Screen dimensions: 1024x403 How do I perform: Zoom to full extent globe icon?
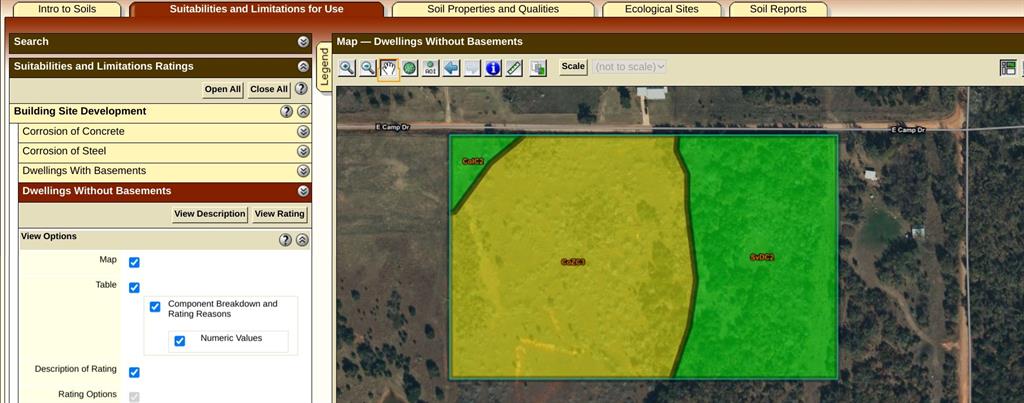409,67
